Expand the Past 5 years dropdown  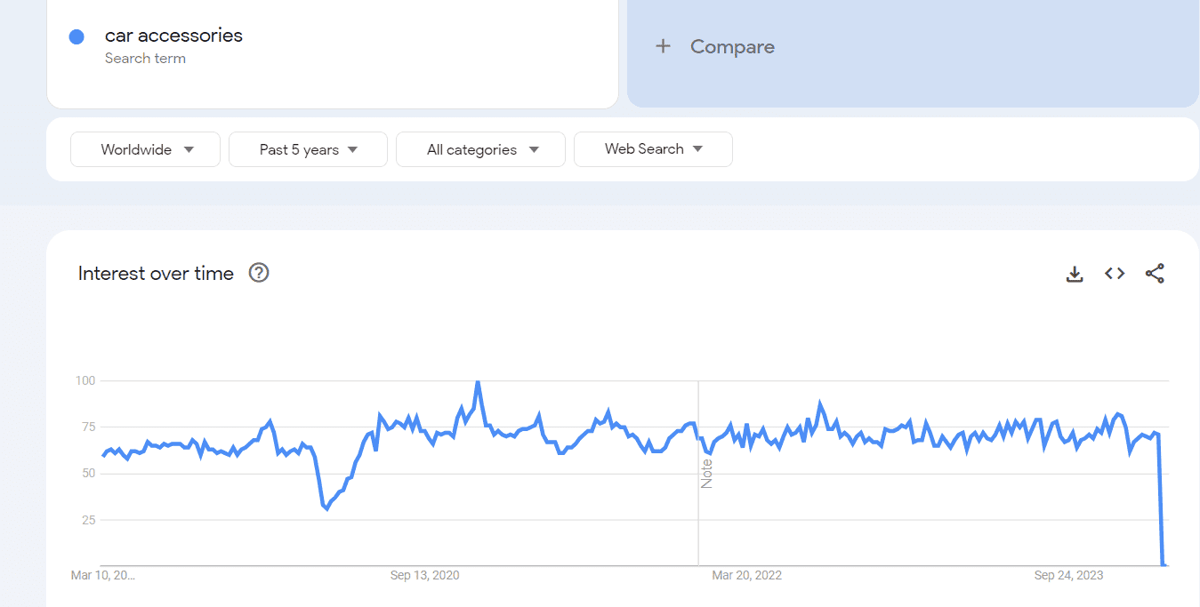308,150
